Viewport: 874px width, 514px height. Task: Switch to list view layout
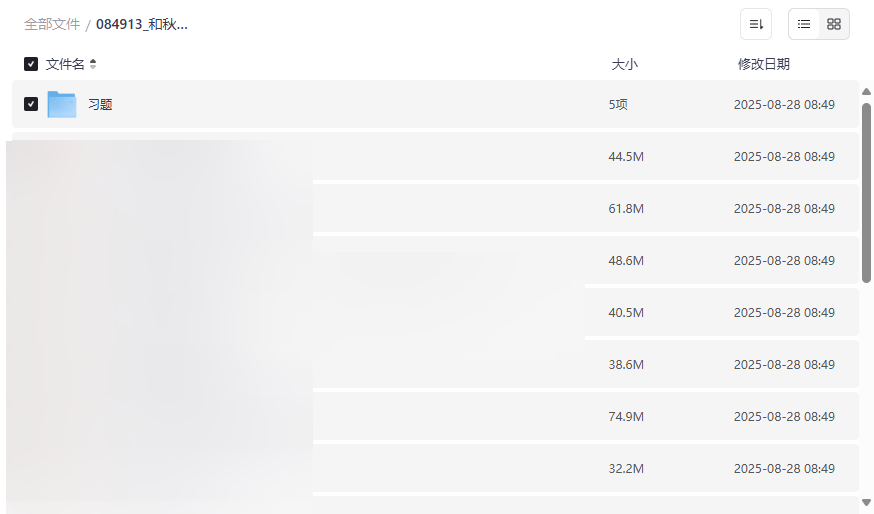pyautogui.click(x=804, y=24)
